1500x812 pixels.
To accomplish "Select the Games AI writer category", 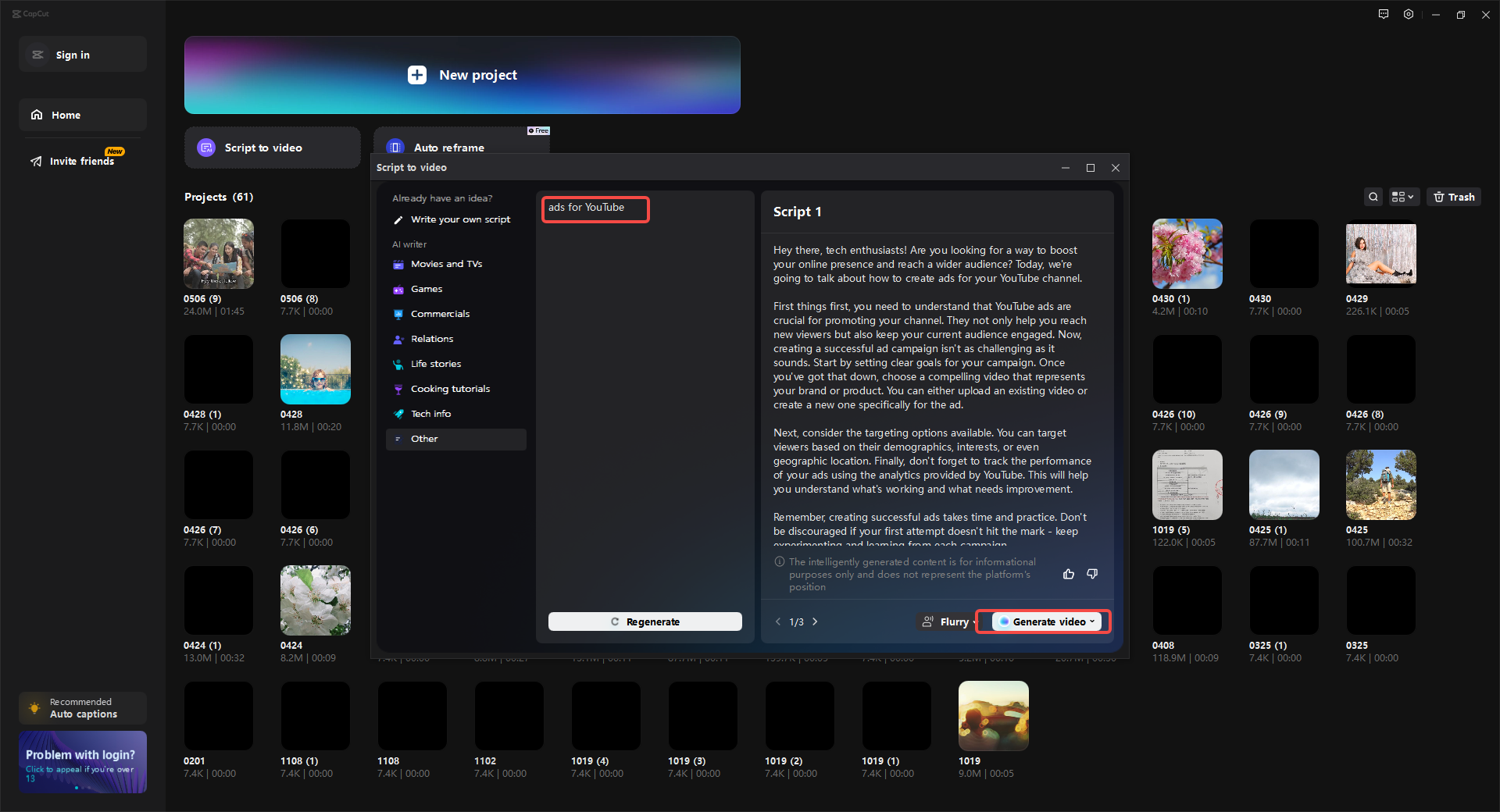I will coord(427,289).
